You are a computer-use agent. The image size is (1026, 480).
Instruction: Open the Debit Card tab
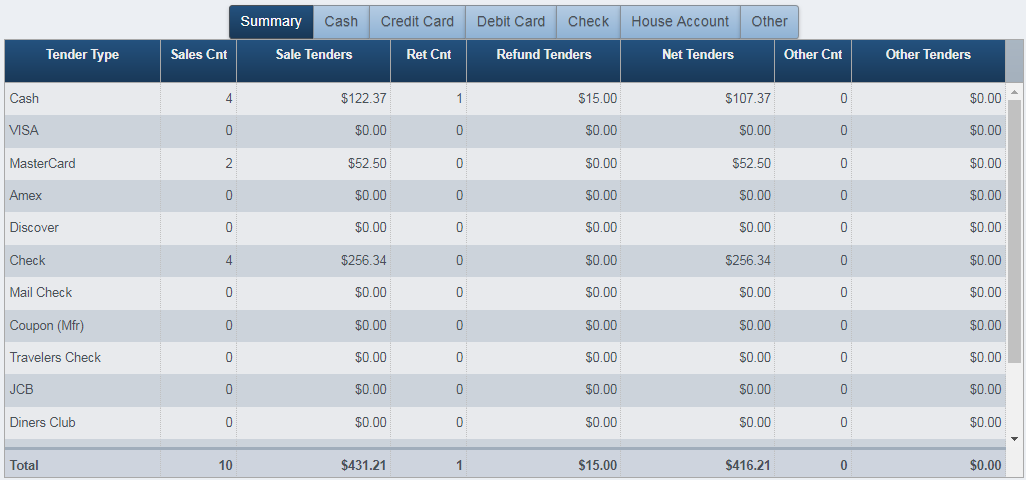pos(511,22)
